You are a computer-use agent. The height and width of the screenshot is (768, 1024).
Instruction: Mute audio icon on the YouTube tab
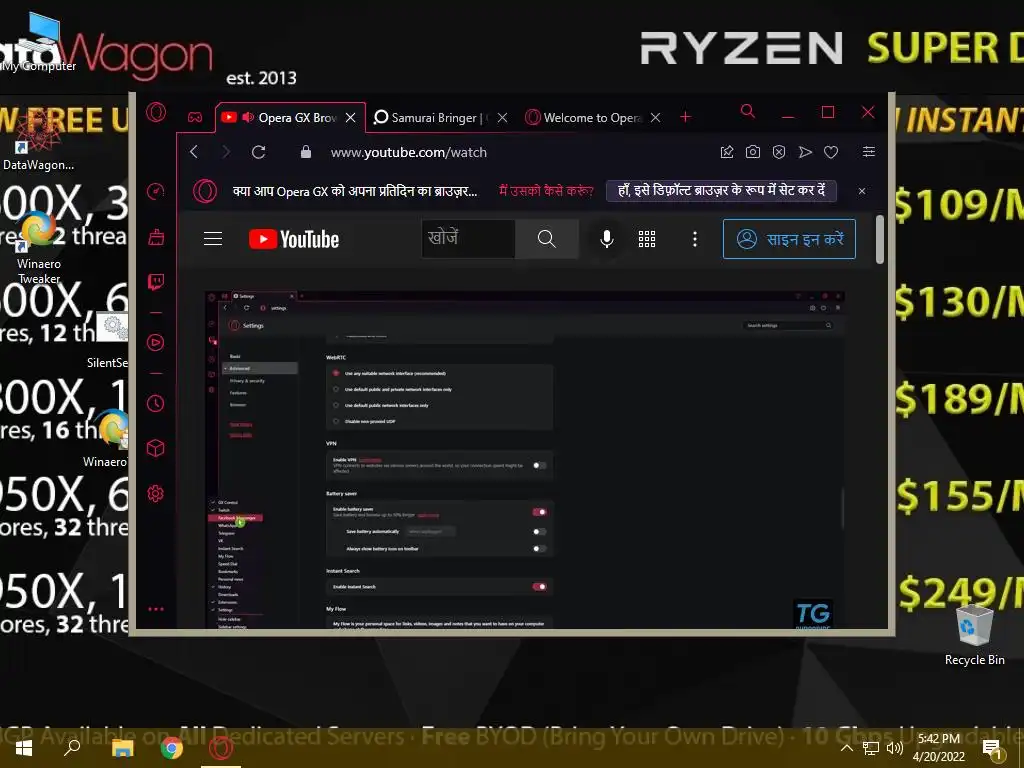[x=248, y=118]
